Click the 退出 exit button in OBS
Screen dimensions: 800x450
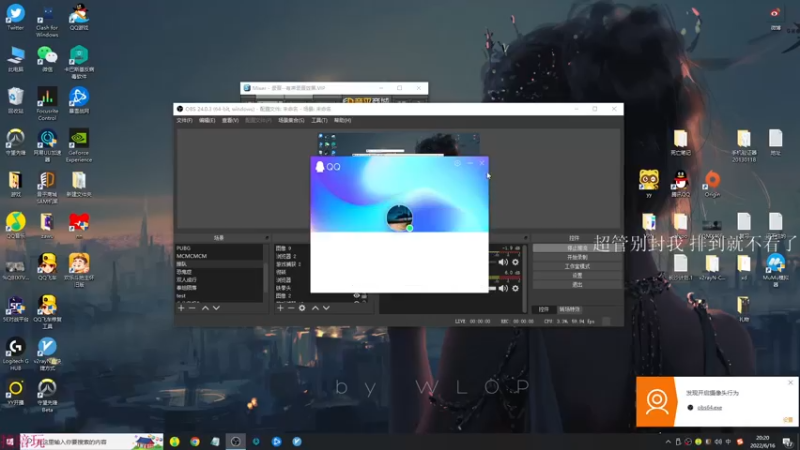tap(577, 285)
